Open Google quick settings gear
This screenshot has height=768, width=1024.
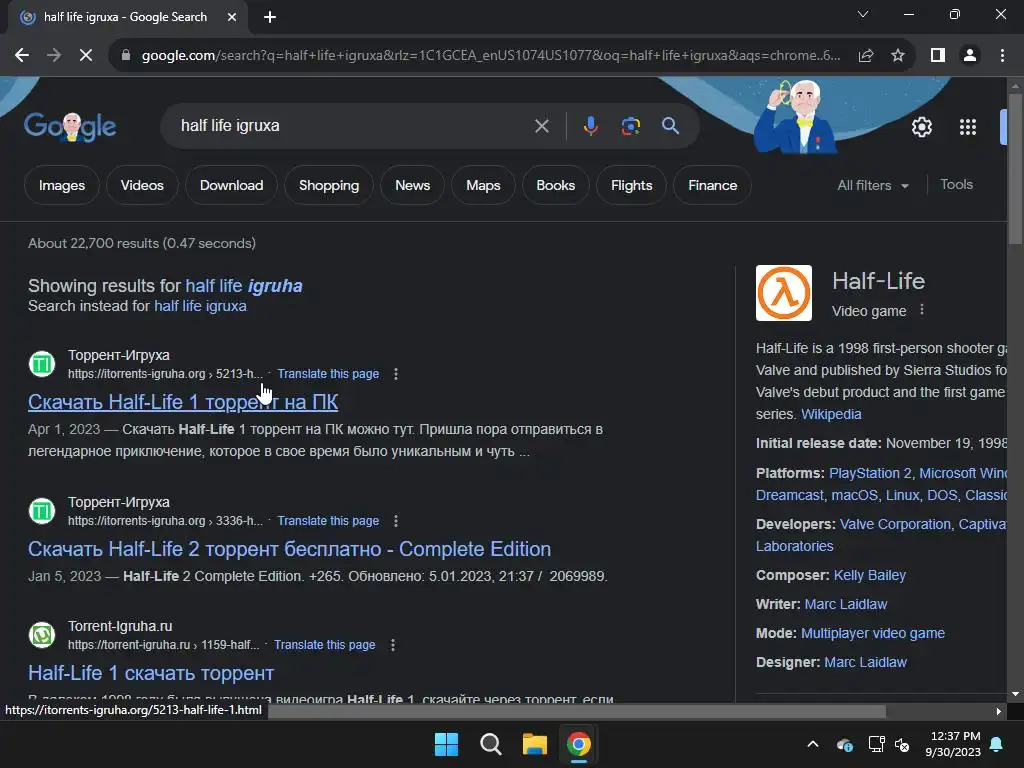coord(921,127)
